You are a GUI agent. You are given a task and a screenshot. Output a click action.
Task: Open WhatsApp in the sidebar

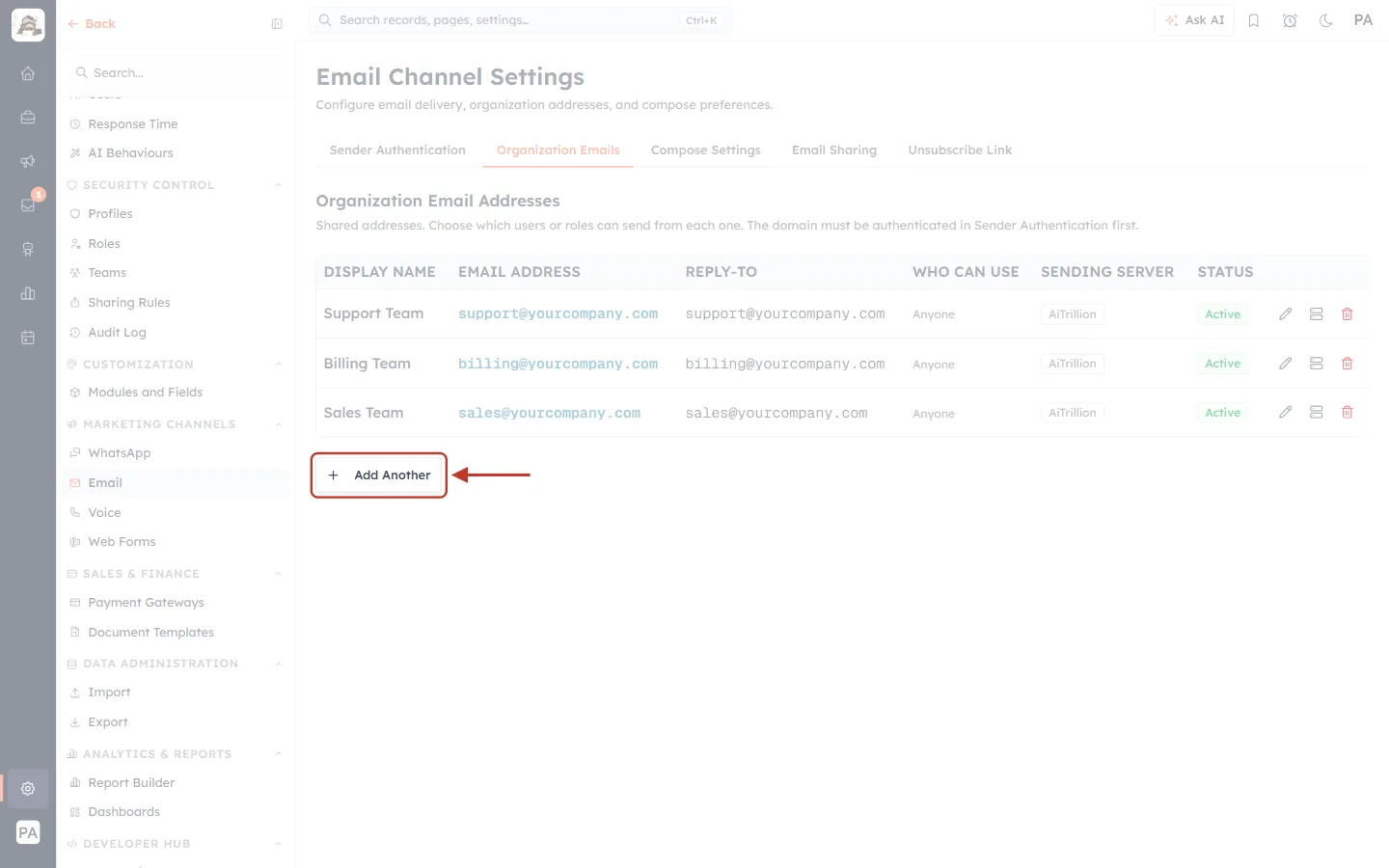coord(119,453)
